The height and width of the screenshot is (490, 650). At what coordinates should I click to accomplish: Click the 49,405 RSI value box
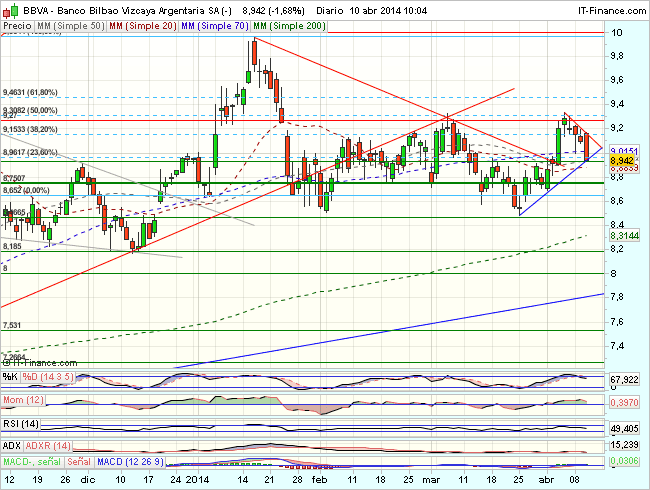(x=624, y=429)
